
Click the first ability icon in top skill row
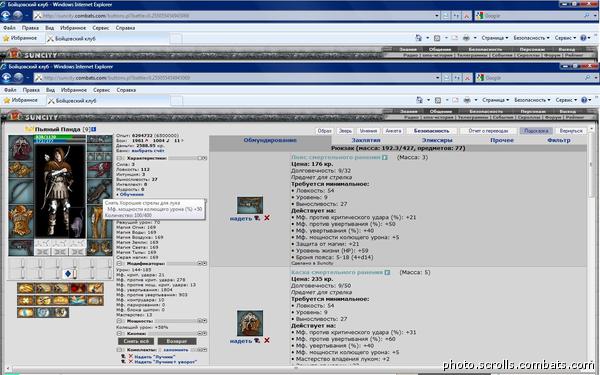[26, 288]
